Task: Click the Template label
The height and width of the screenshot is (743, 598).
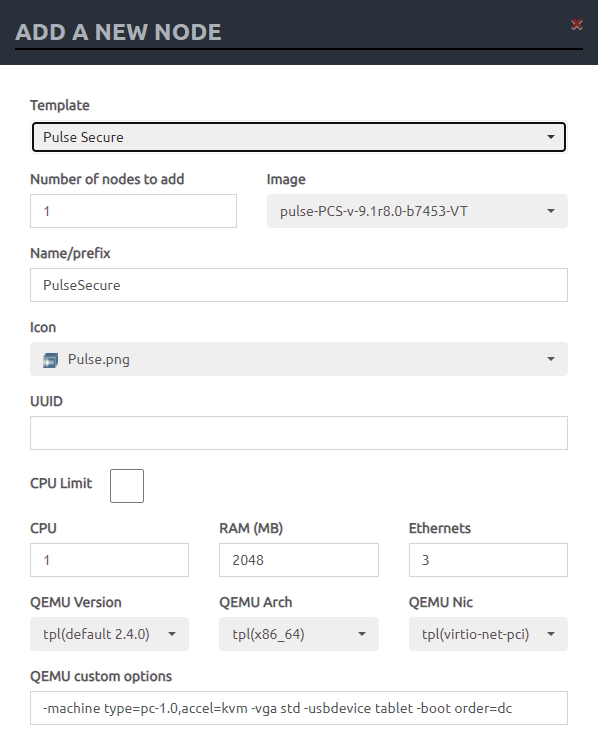Action: point(60,105)
